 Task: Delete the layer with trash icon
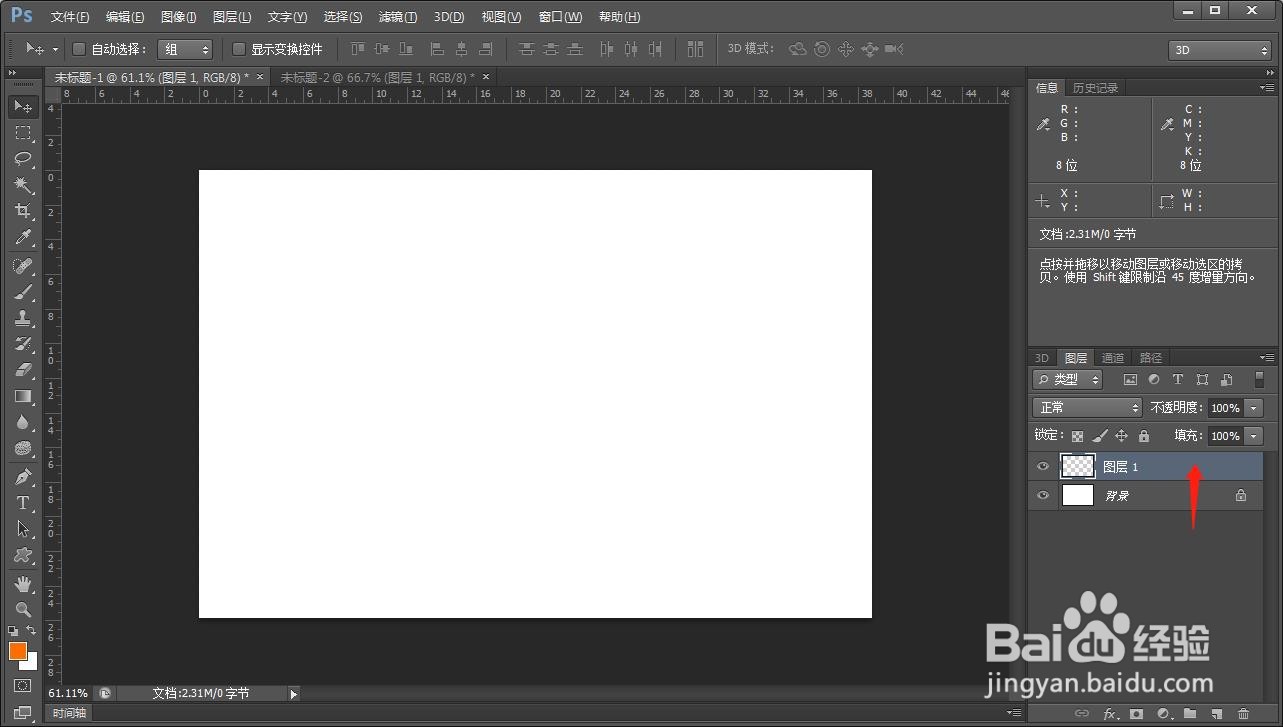(1244, 714)
